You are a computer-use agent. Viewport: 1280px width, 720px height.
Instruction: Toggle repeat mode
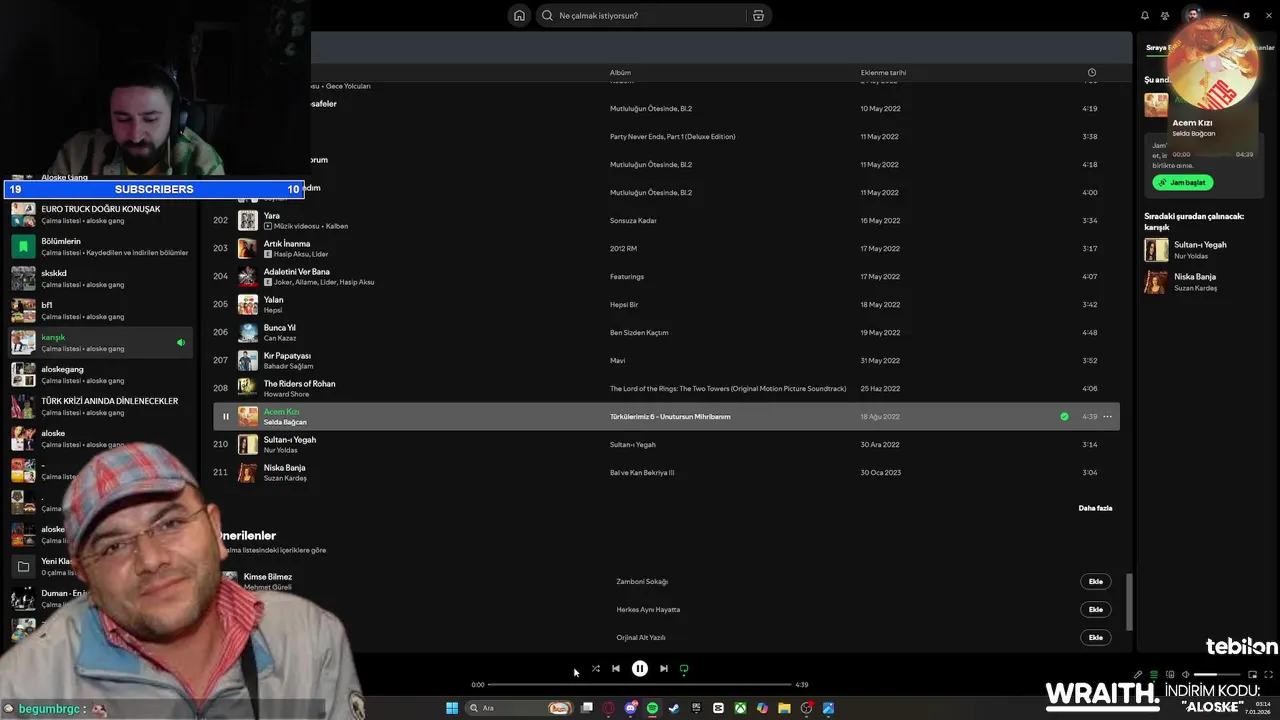click(684, 669)
